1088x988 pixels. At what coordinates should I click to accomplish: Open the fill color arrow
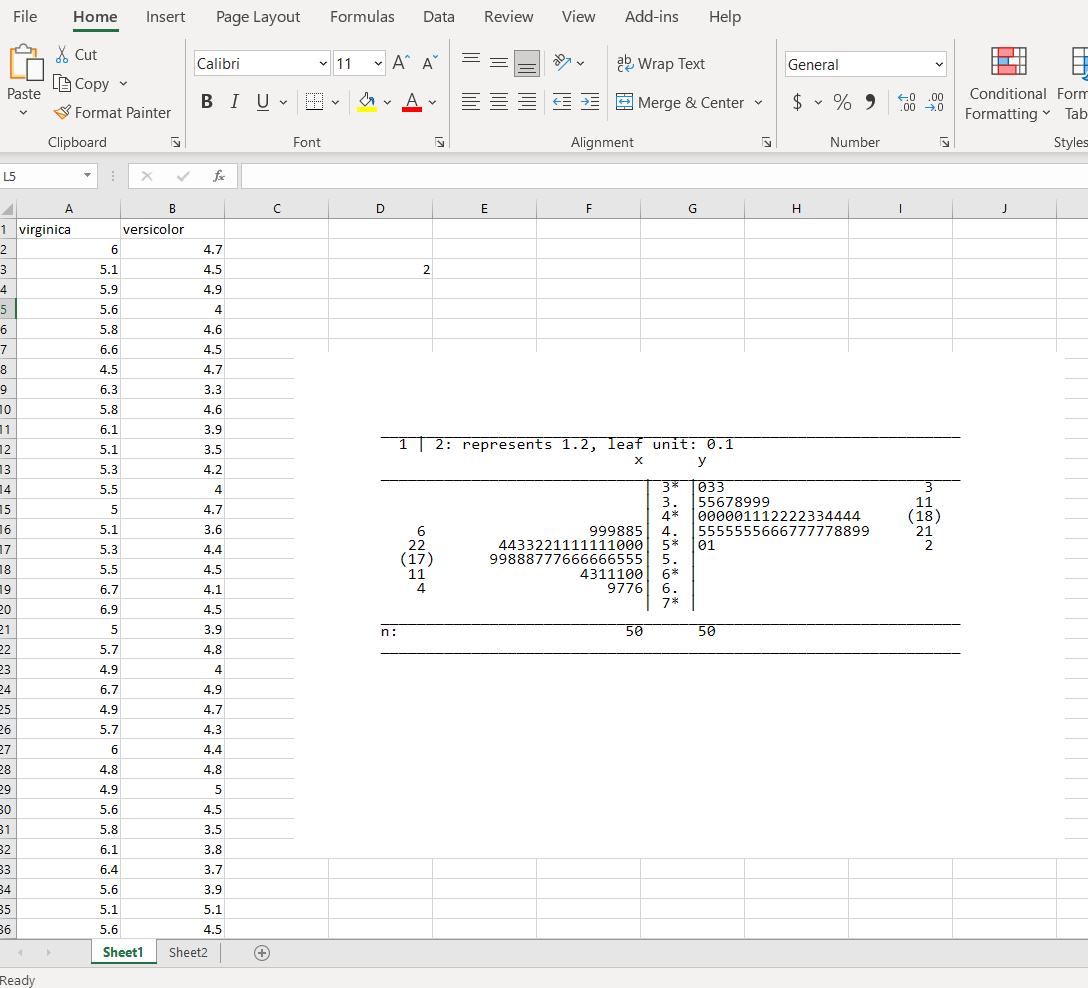point(387,102)
